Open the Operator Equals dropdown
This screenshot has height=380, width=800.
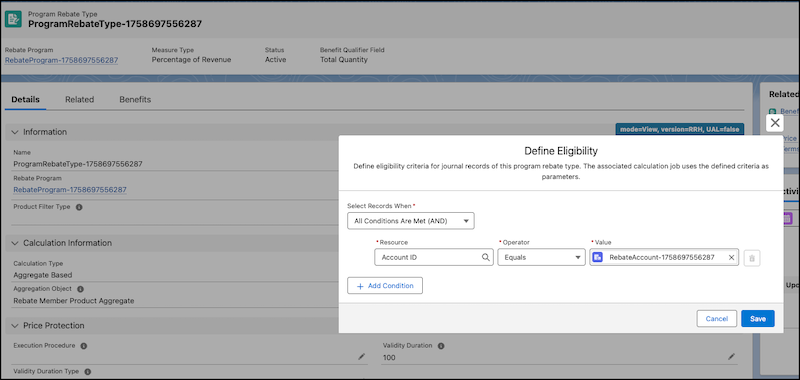click(541, 258)
